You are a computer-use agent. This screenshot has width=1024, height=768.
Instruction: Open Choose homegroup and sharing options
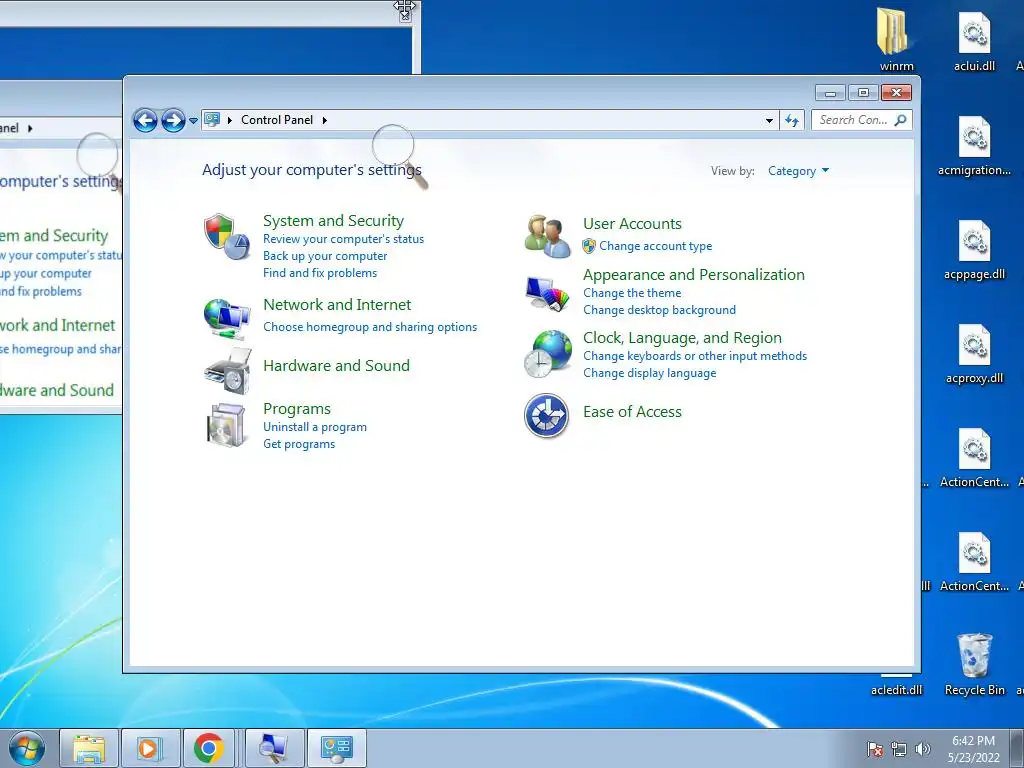(370, 327)
